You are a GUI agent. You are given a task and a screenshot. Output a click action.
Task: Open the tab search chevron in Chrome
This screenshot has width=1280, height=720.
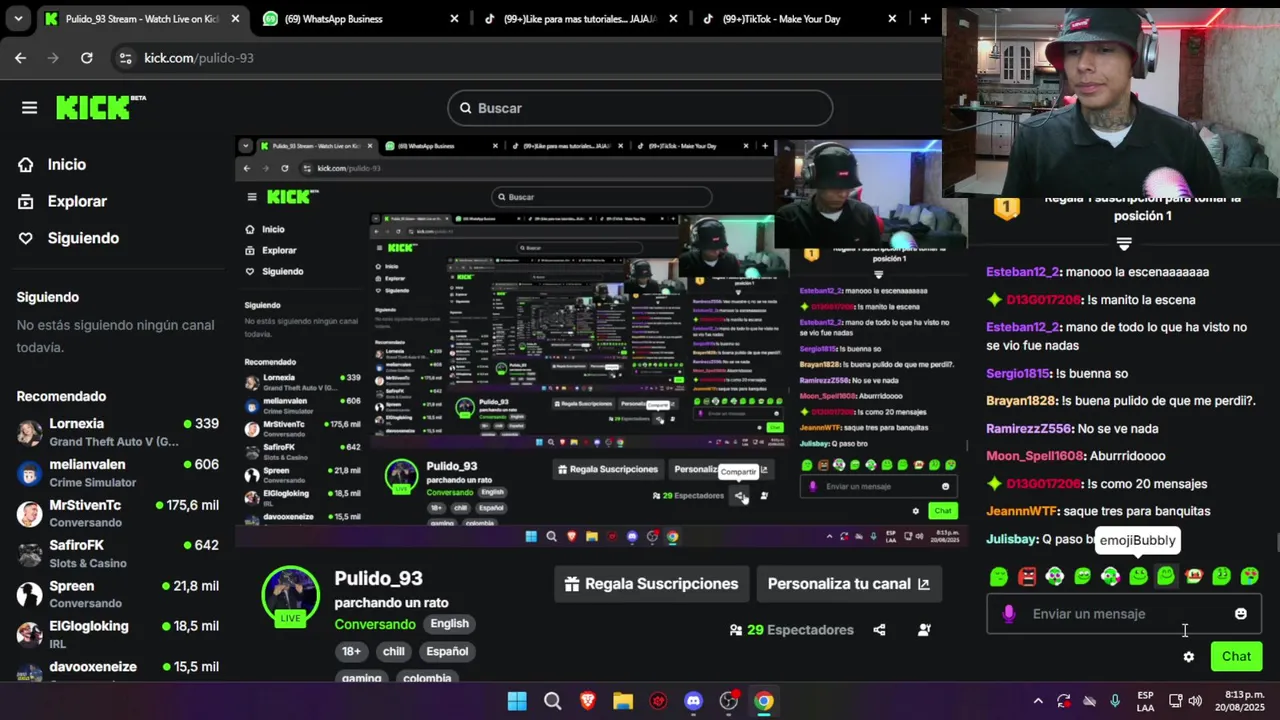[x=17, y=18]
